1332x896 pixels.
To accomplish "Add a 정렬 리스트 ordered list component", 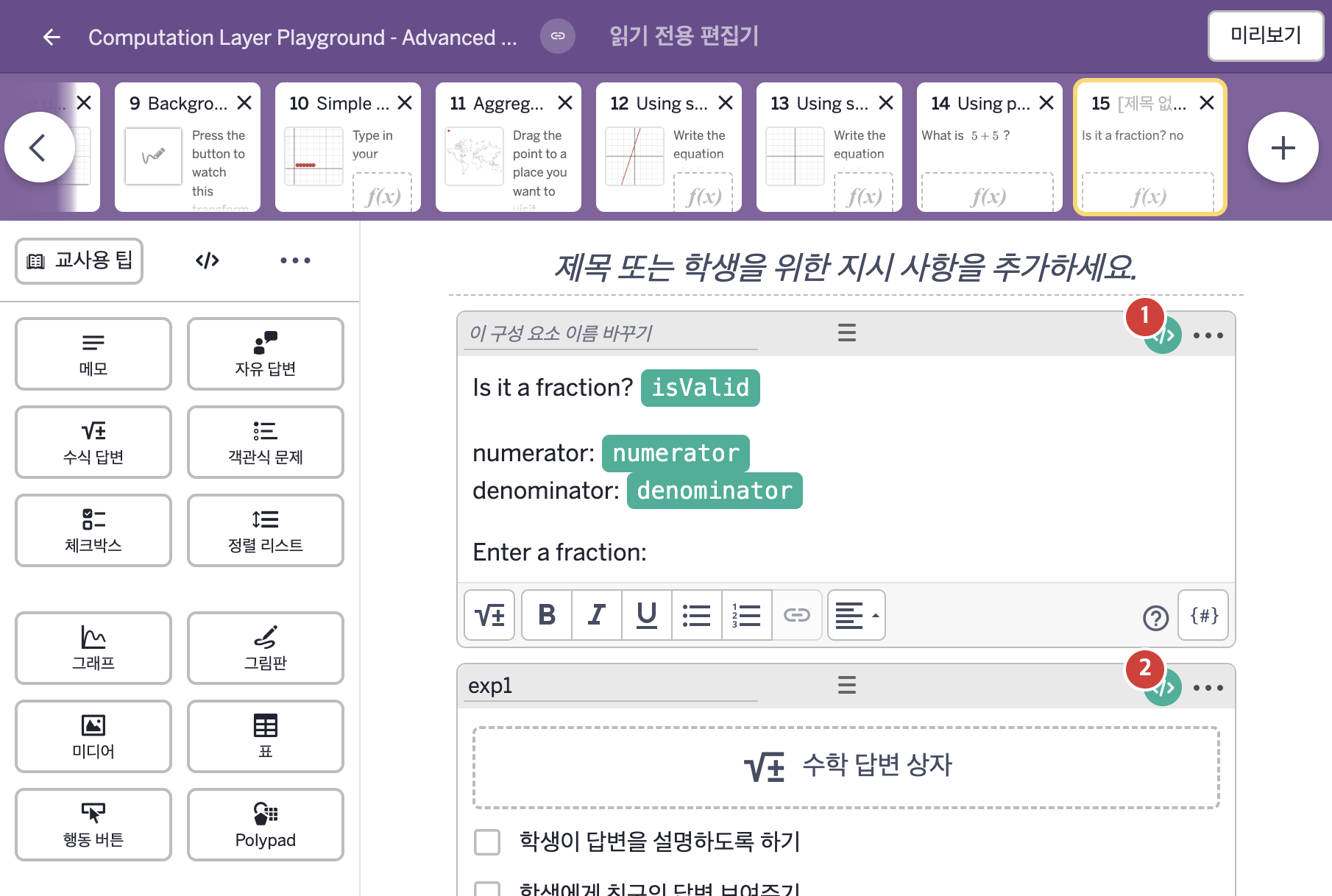I will 266,530.
